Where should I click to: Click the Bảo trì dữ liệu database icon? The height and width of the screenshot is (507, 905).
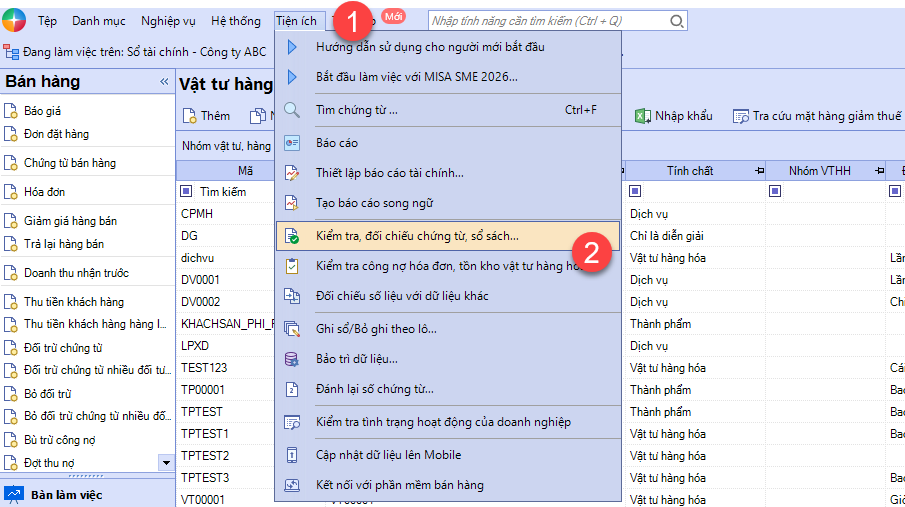(292, 359)
